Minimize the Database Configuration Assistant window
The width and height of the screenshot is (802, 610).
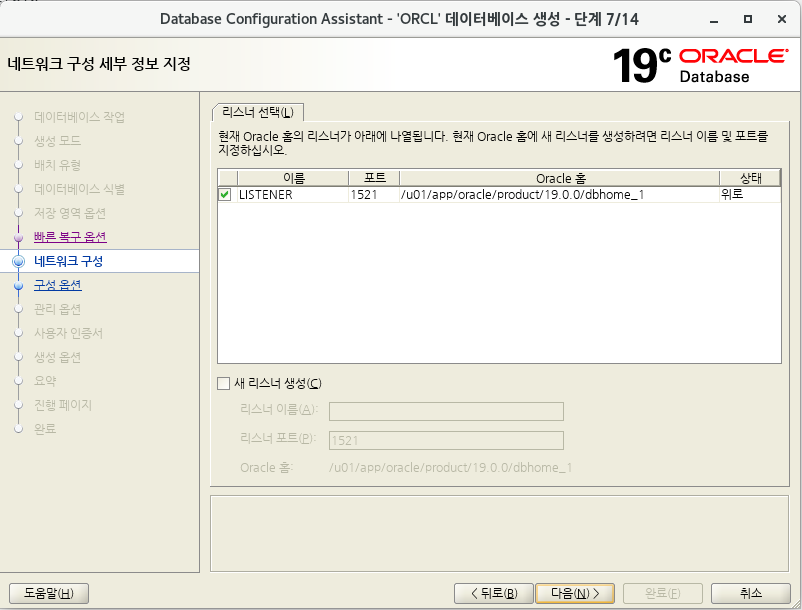click(x=714, y=19)
